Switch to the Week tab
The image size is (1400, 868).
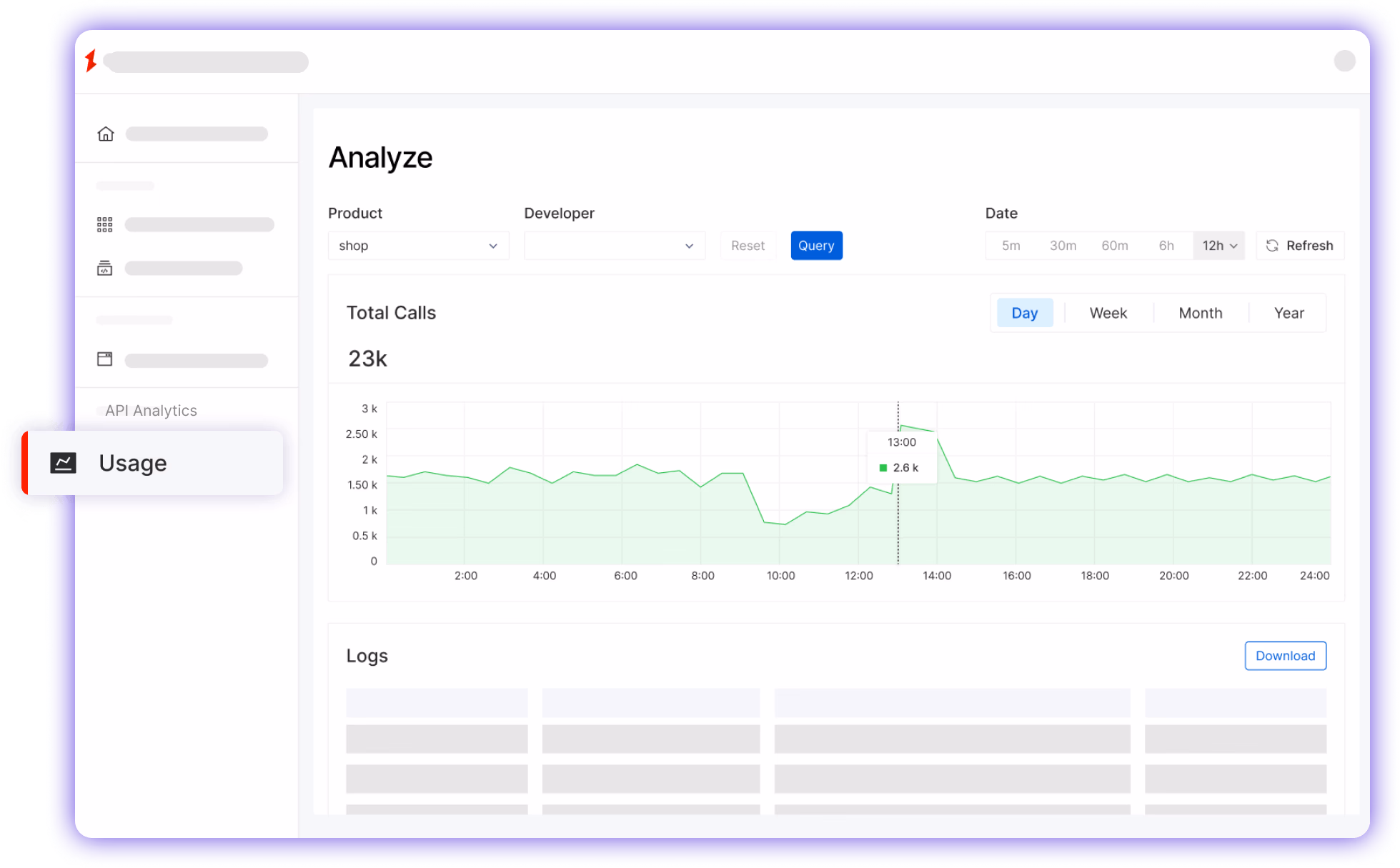click(x=1108, y=312)
